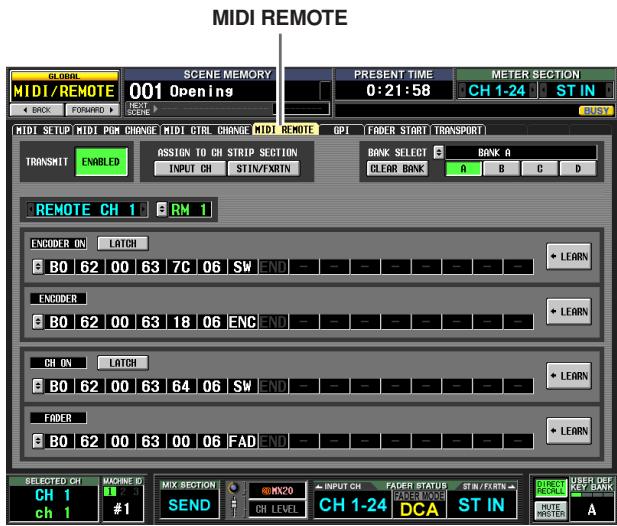Click the NEXT SCENE arrow

click(x=156, y=109)
